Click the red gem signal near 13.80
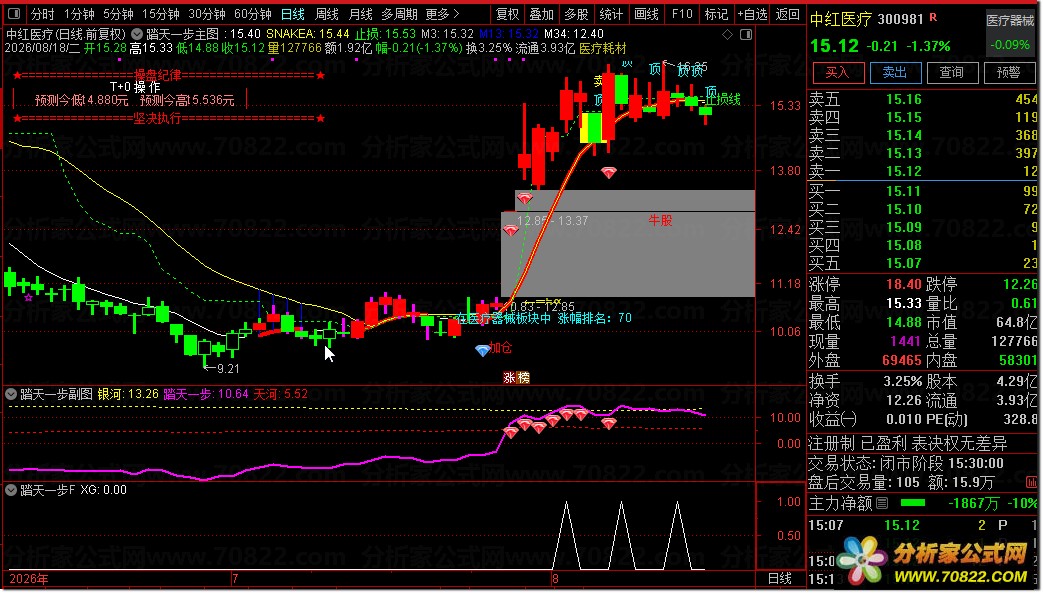Screen dimensions: 1044x593 609,173
